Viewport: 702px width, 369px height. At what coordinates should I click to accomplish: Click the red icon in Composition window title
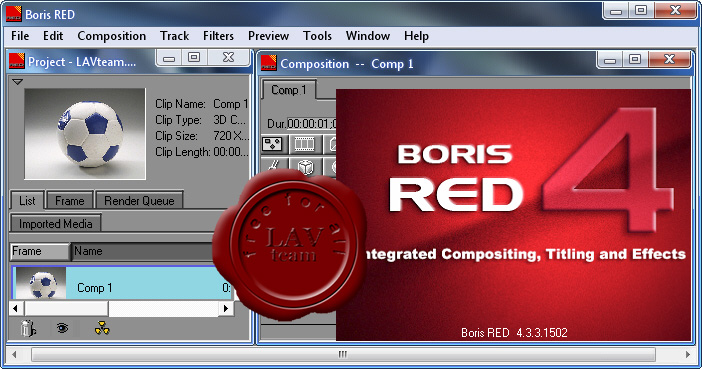269,63
